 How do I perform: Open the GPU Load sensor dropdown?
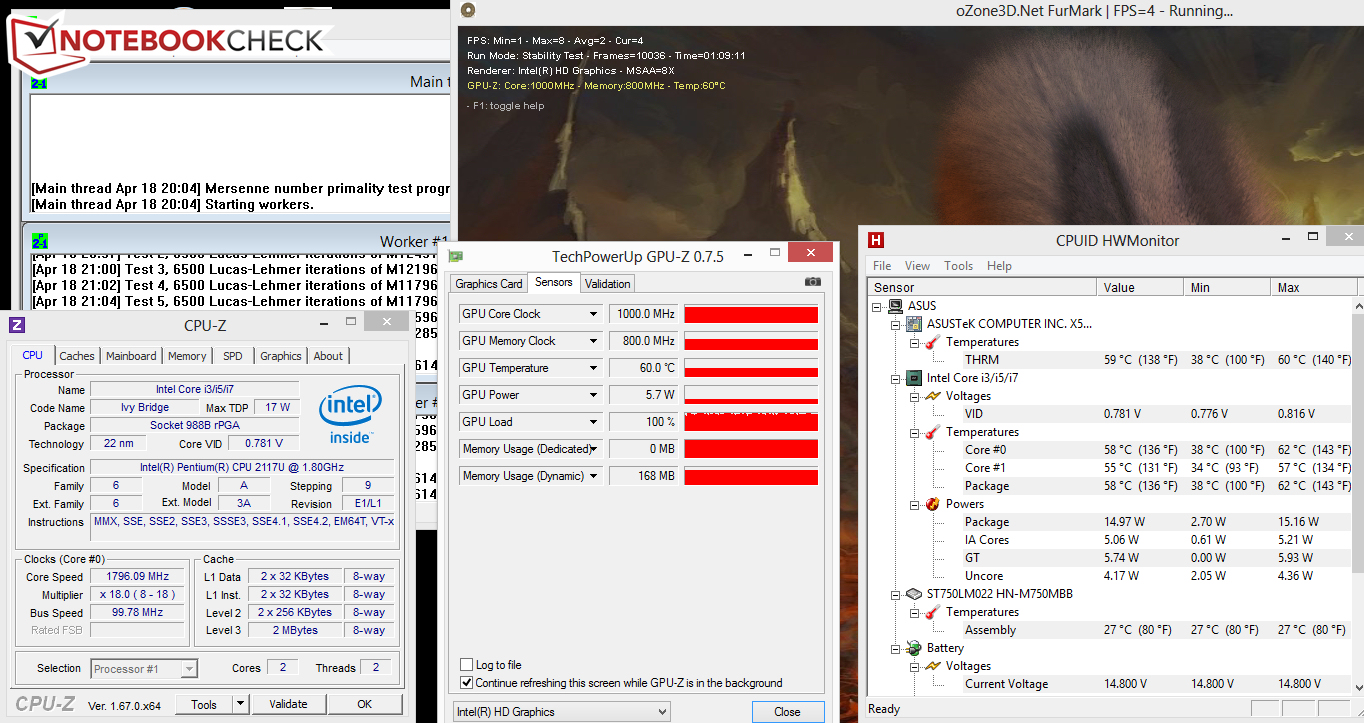594,422
